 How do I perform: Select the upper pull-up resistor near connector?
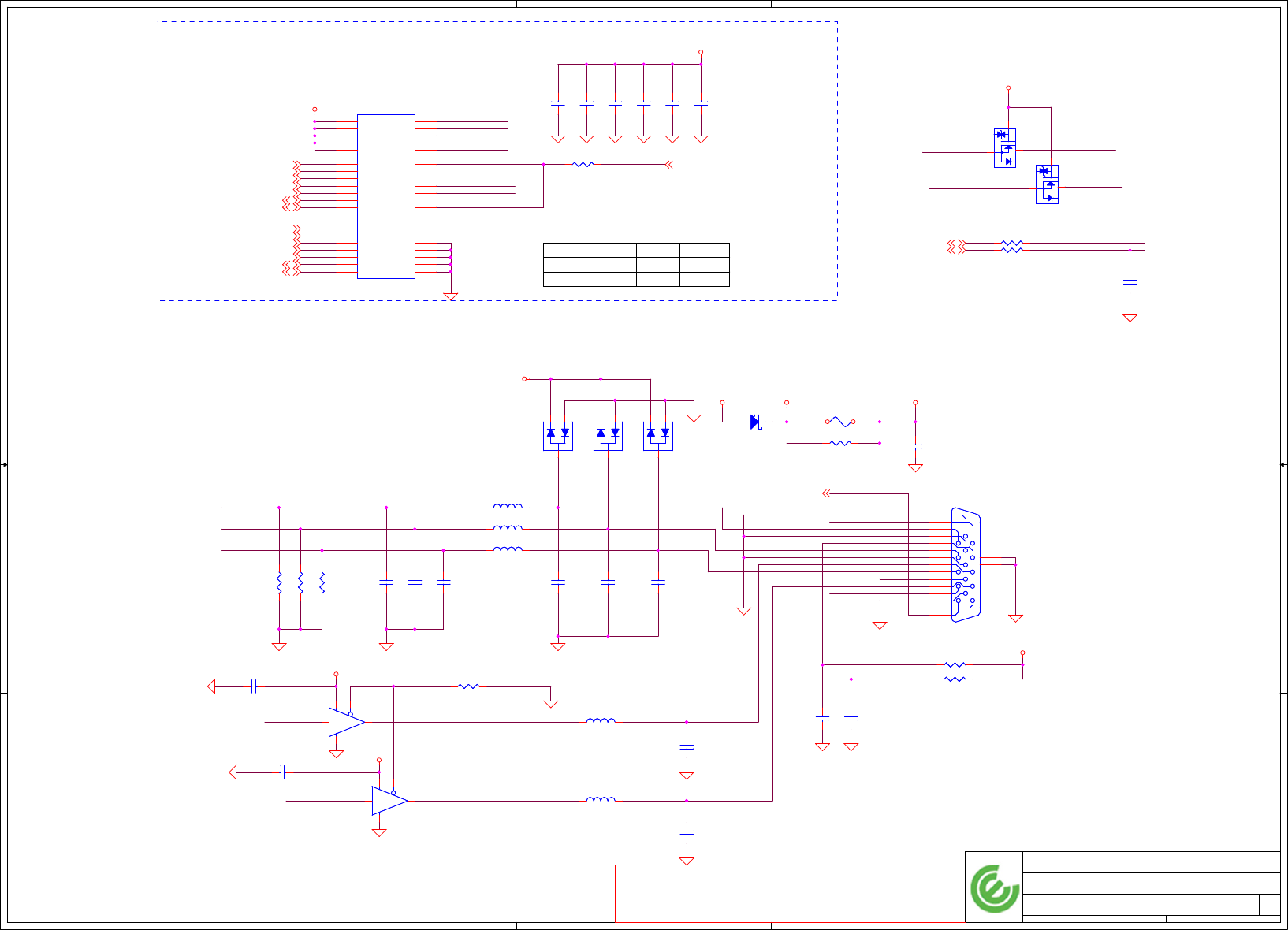tap(955, 664)
